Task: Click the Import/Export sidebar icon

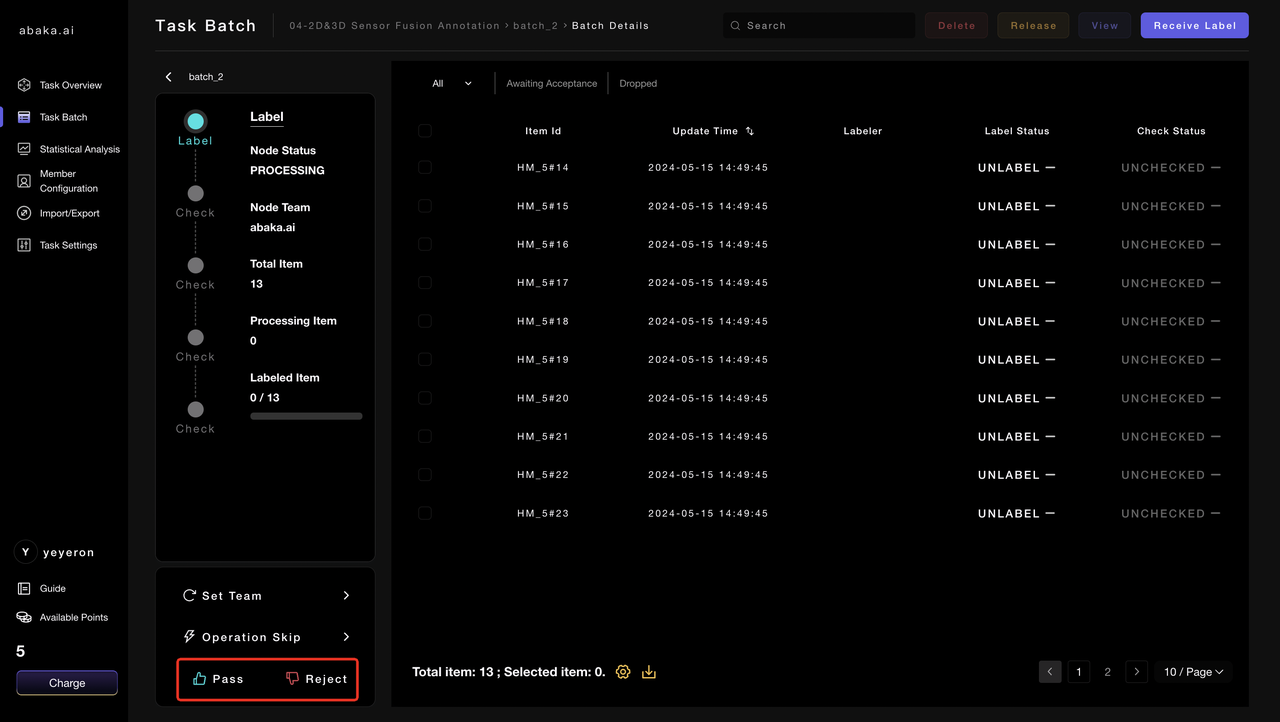Action: coord(24,213)
